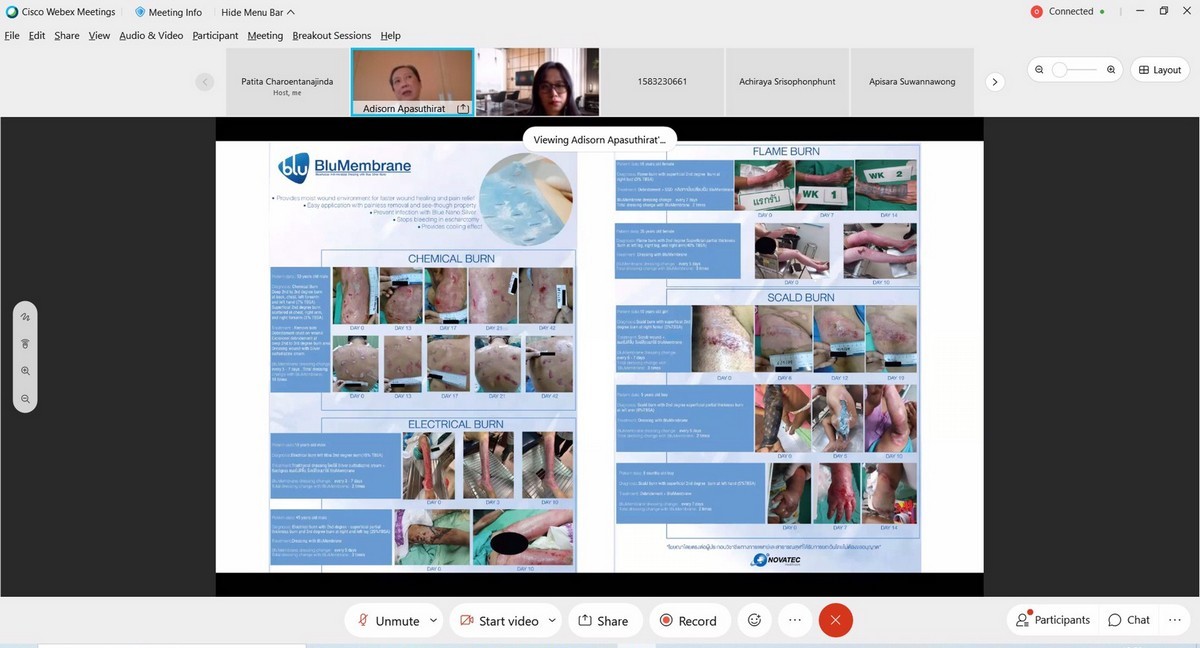Zoom in on the shared content
Viewport: 1200px width, 648px height.
[x=25, y=371]
